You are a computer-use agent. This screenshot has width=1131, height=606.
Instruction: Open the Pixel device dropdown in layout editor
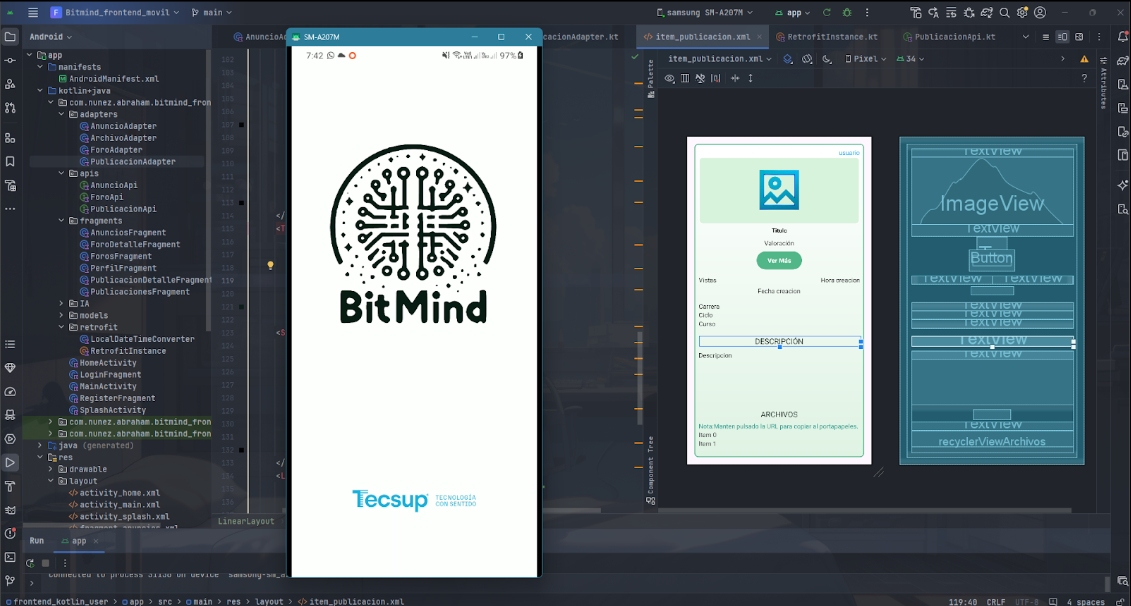[x=866, y=59]
